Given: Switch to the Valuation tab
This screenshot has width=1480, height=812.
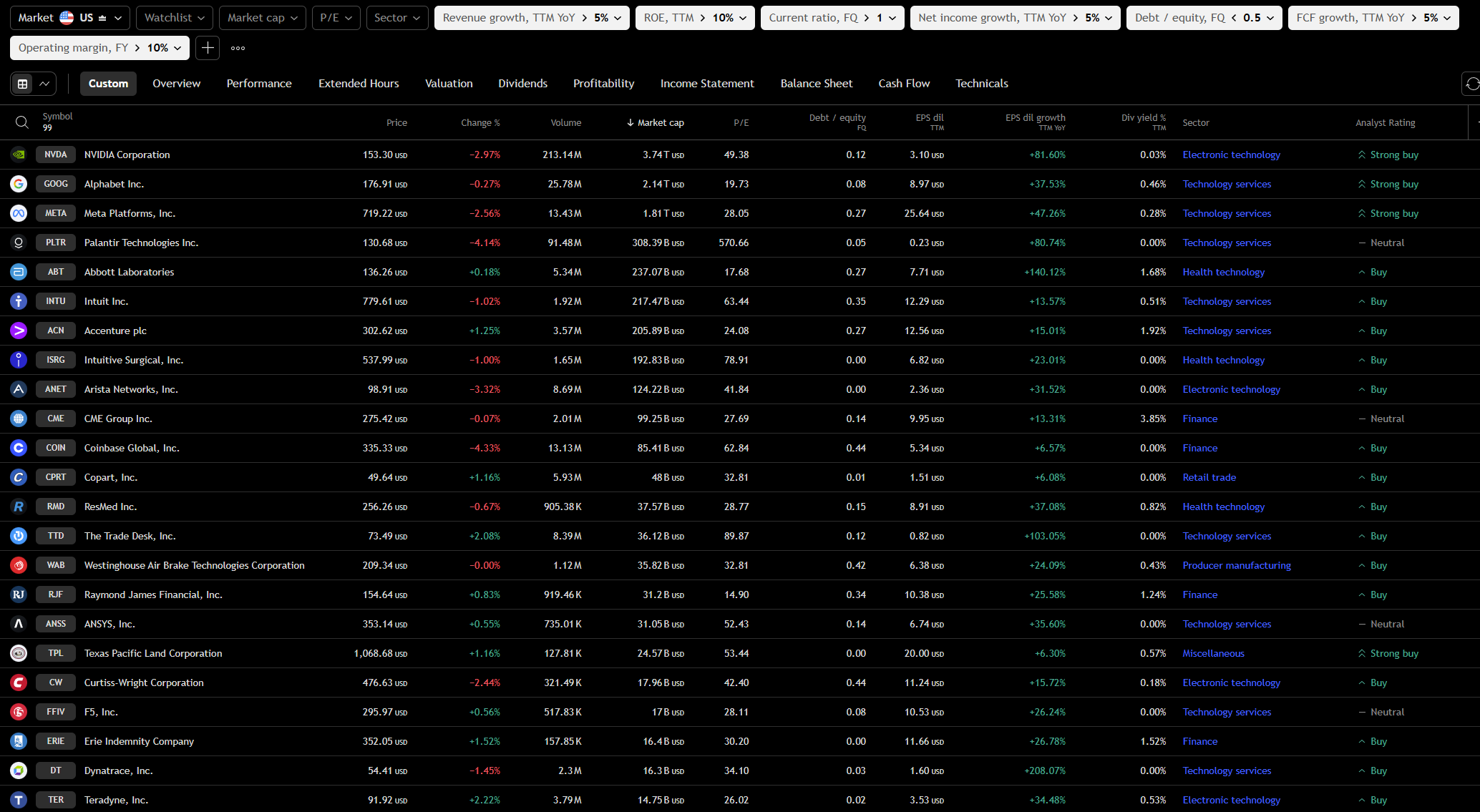Looking at the screenshot, I should [x=449, y=84].
